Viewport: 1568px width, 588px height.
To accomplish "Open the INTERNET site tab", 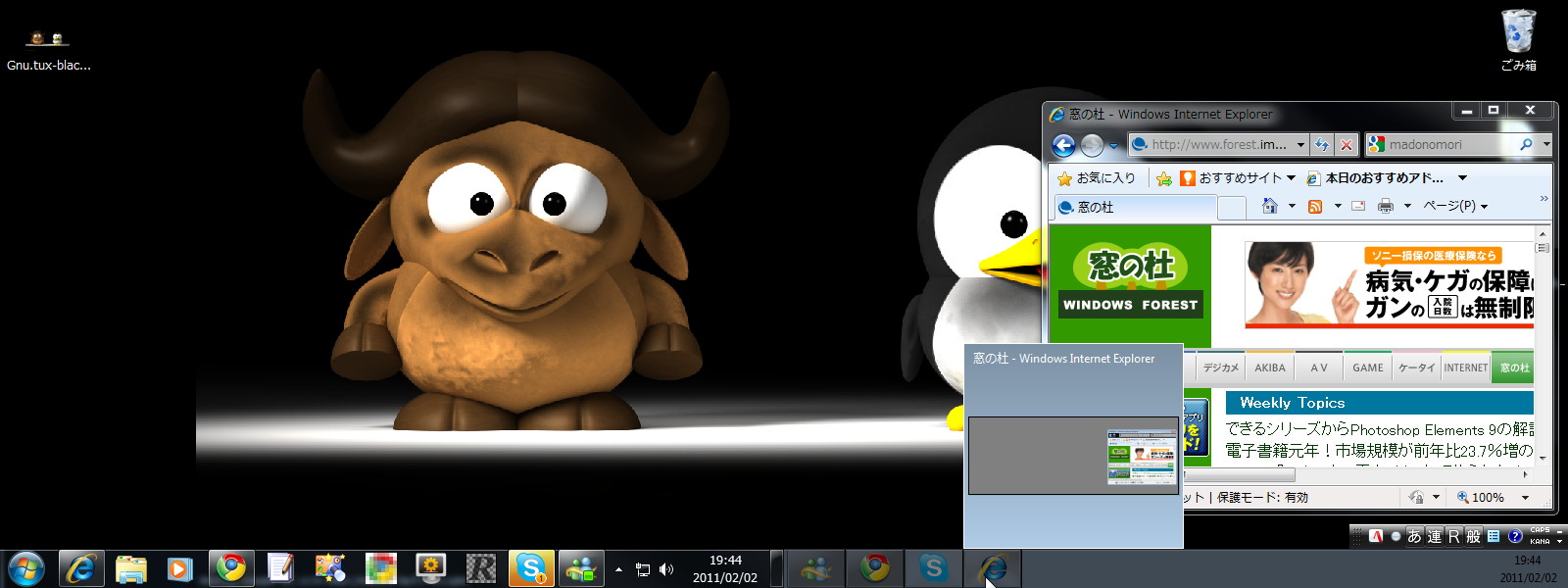I will [1466, 367].
